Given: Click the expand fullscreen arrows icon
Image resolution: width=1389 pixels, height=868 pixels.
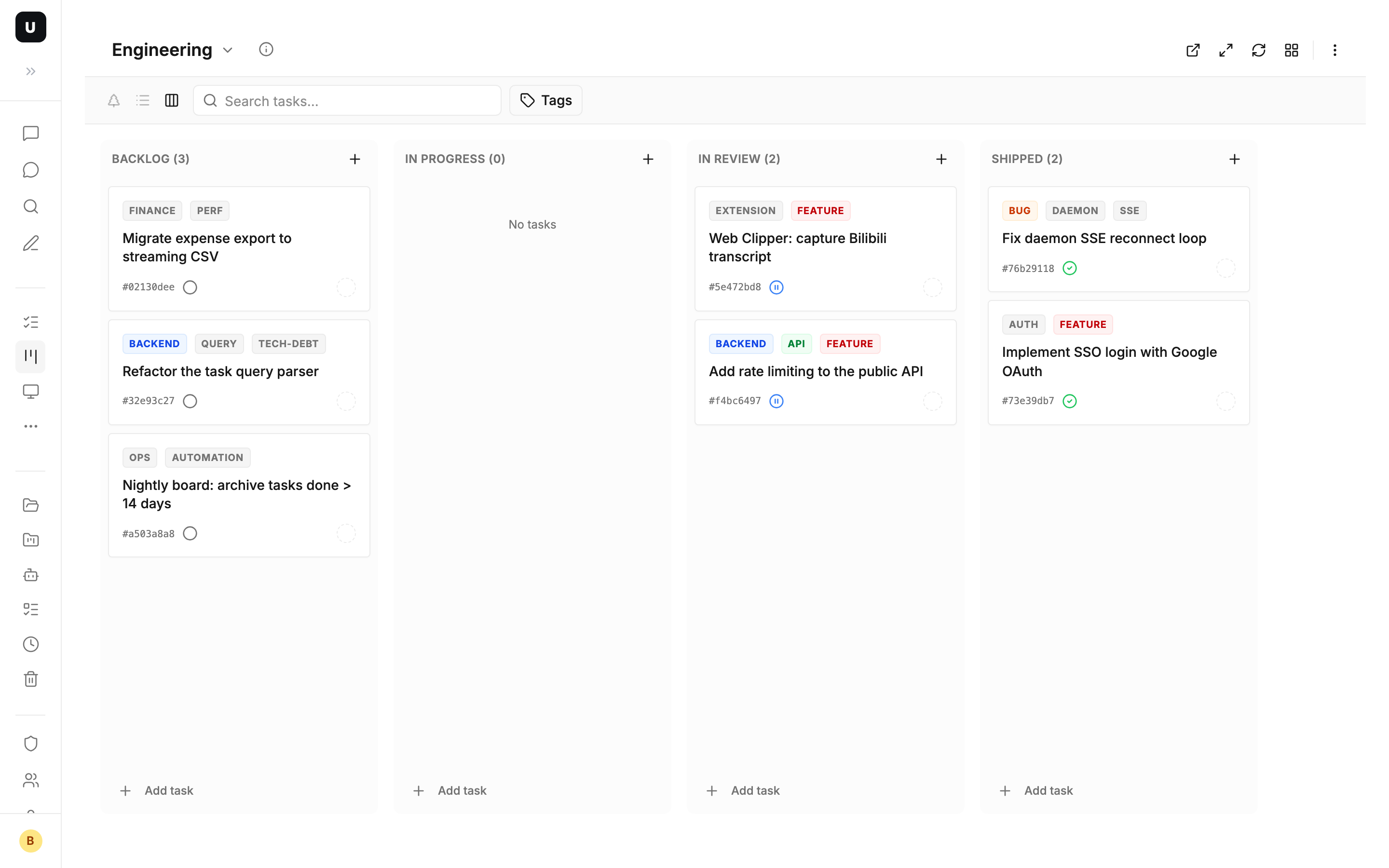Looking at the screenshot, I should (x=1226, y=51).
